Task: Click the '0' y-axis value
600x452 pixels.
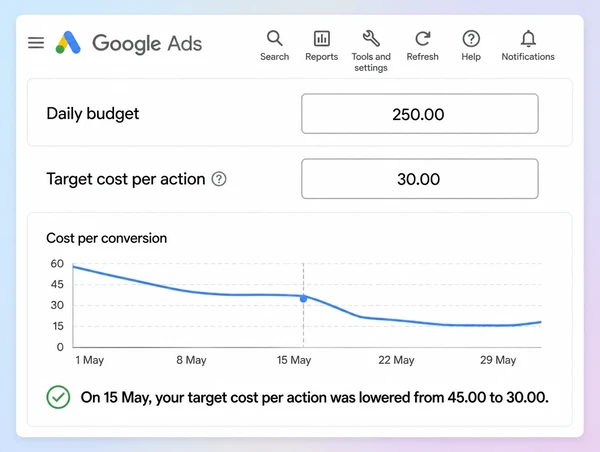Action: (60, 347)
